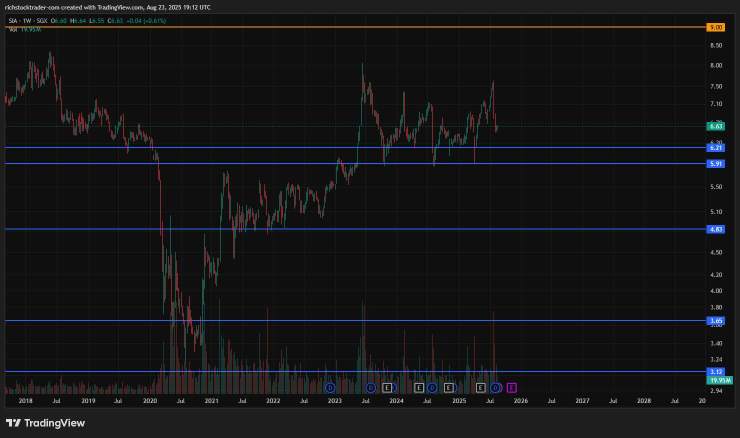Click the 2028 label on time axis
This screenshot has width=740, height=438.
tap(644, 401)
